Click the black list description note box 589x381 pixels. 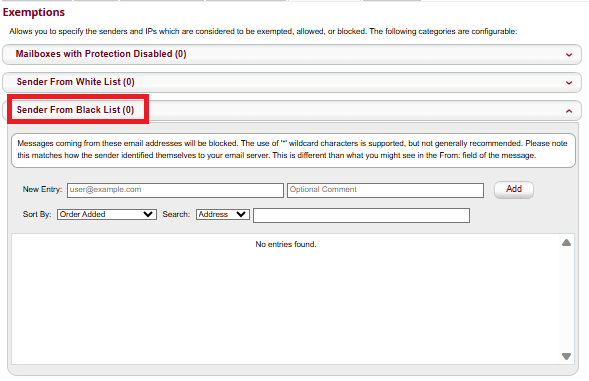point(293,150)
